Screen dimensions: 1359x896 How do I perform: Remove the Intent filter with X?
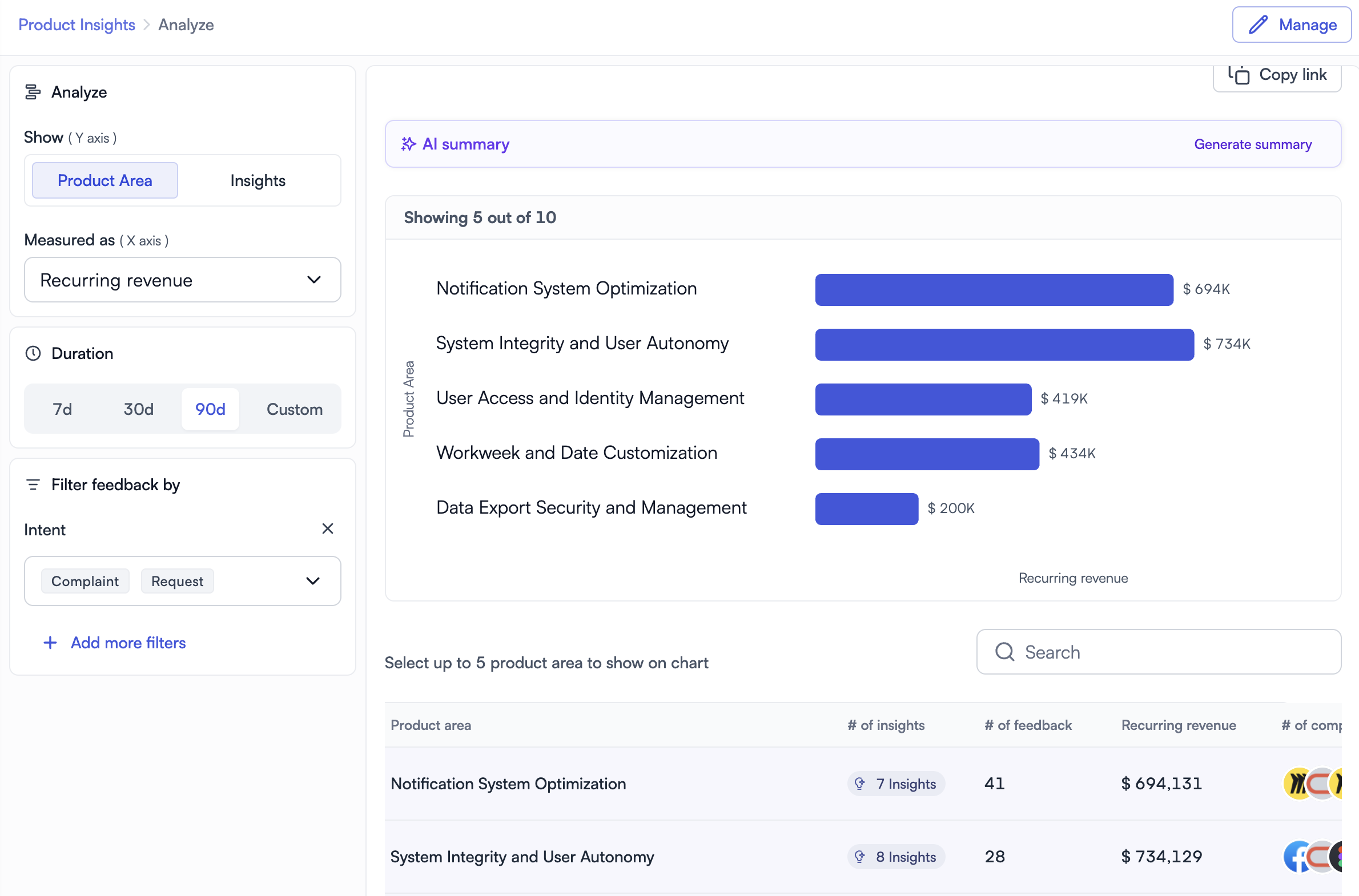pos(328,528)
